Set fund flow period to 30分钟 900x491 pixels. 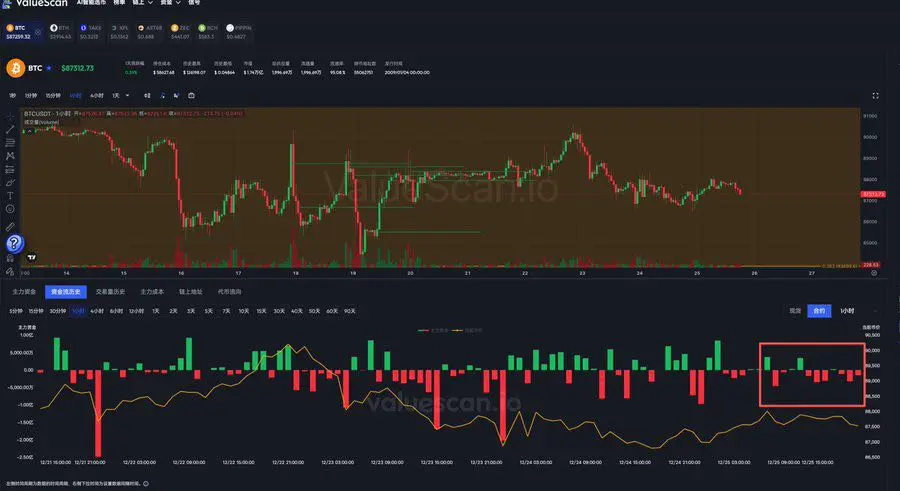click(57, 311)
